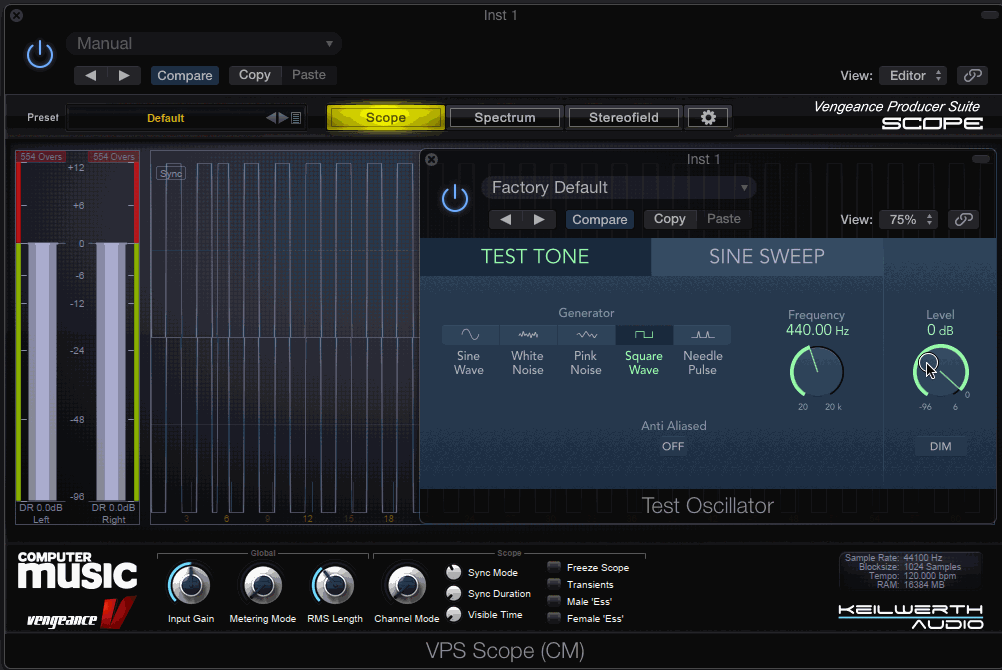Enable Female 'Ess' checkbox
The width and height of the screenshot is (1002, 670).
click(554, 618)
